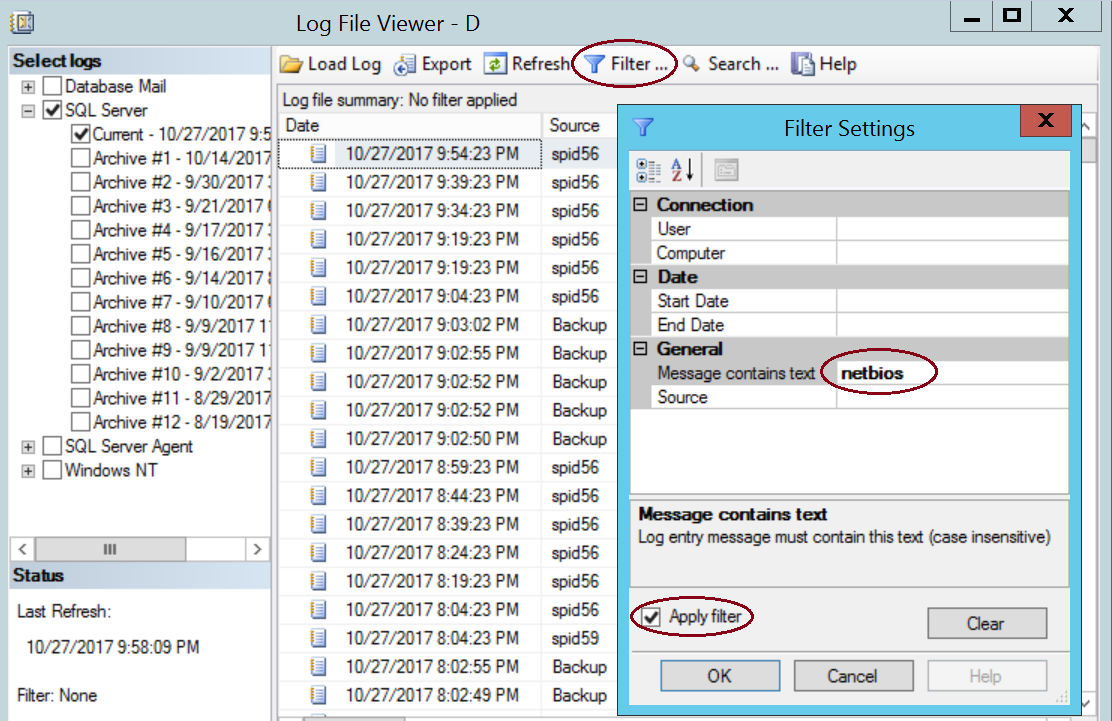
Task: Select the 10/27/2017 9:02:52 PM first Backup row
Action: [447, 381]
